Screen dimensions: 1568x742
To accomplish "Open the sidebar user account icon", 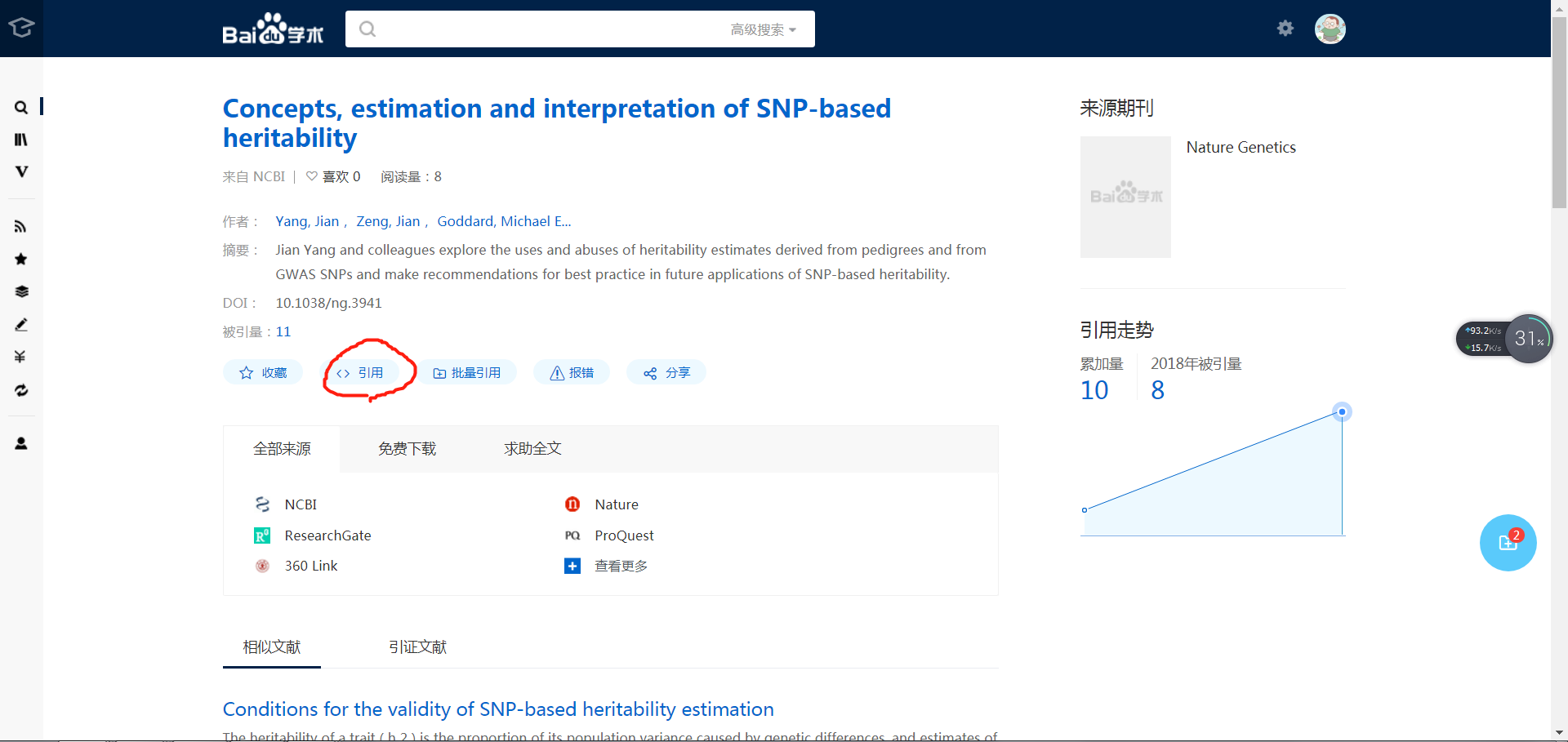I will point(21,443).
